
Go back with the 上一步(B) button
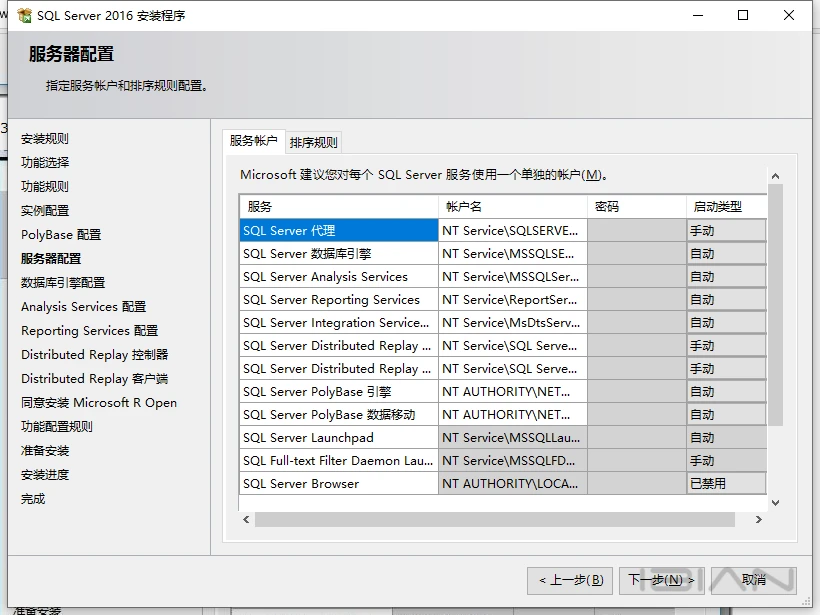coord(570,580)
